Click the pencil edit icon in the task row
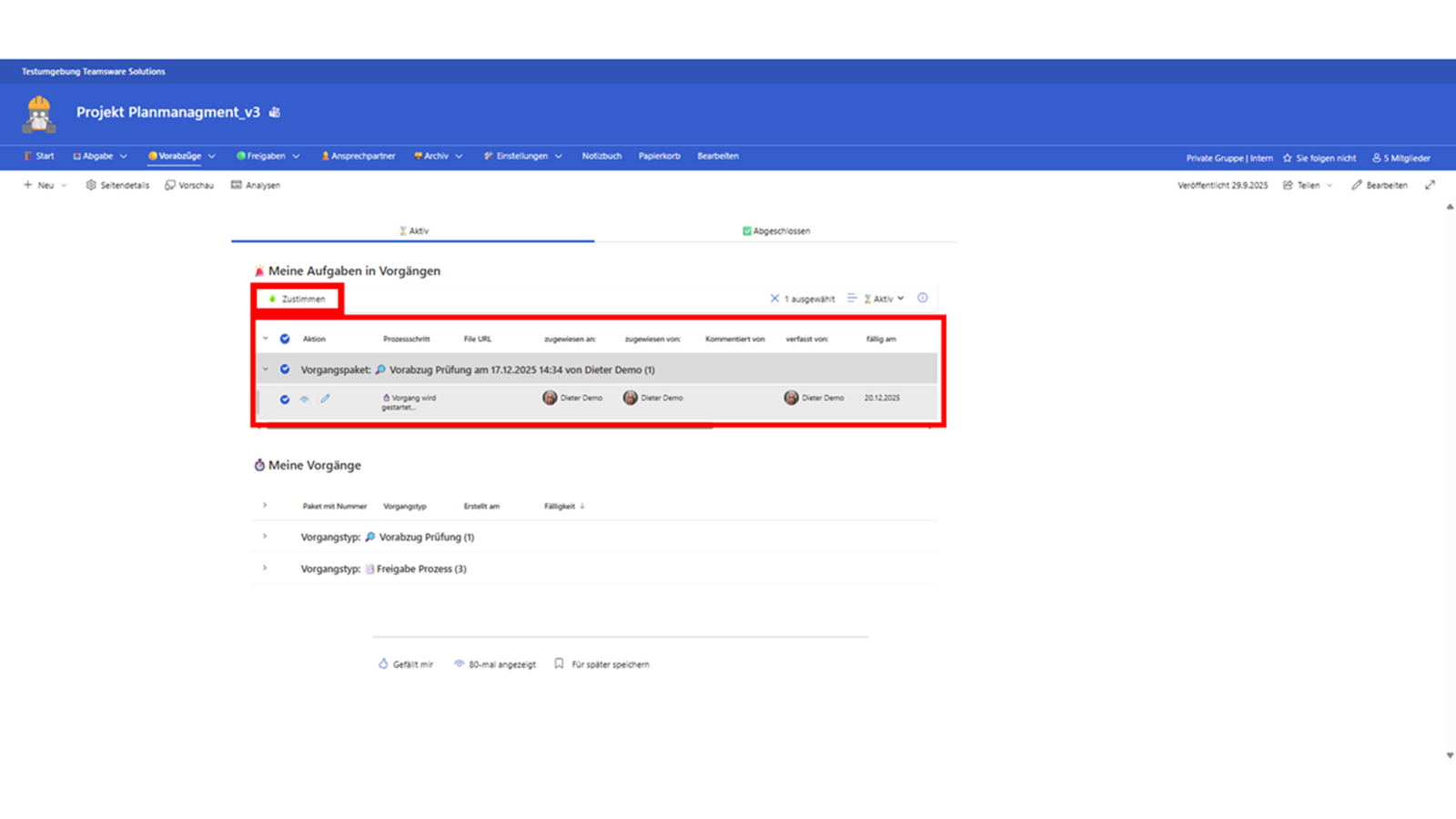The image size is (1456, 819). [x=325, y=399]
